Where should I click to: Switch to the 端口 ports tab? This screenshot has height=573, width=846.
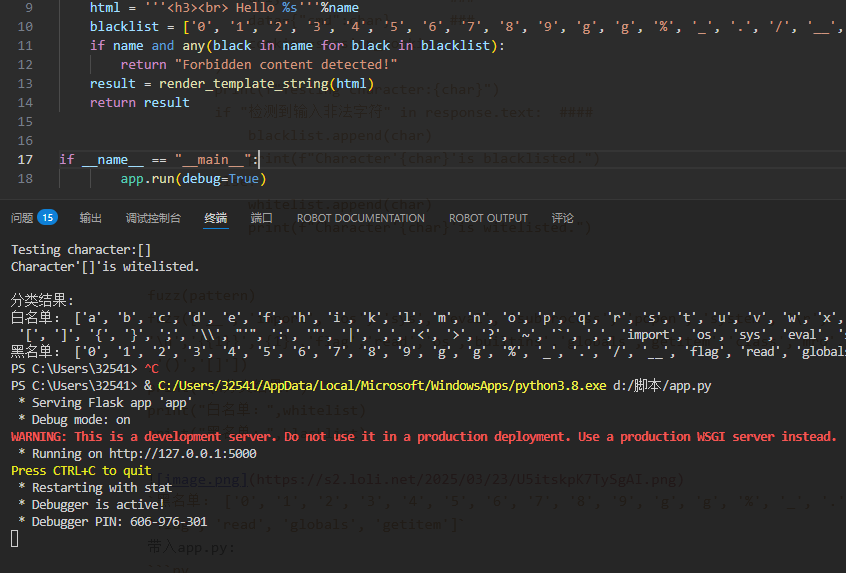[261, 218]
